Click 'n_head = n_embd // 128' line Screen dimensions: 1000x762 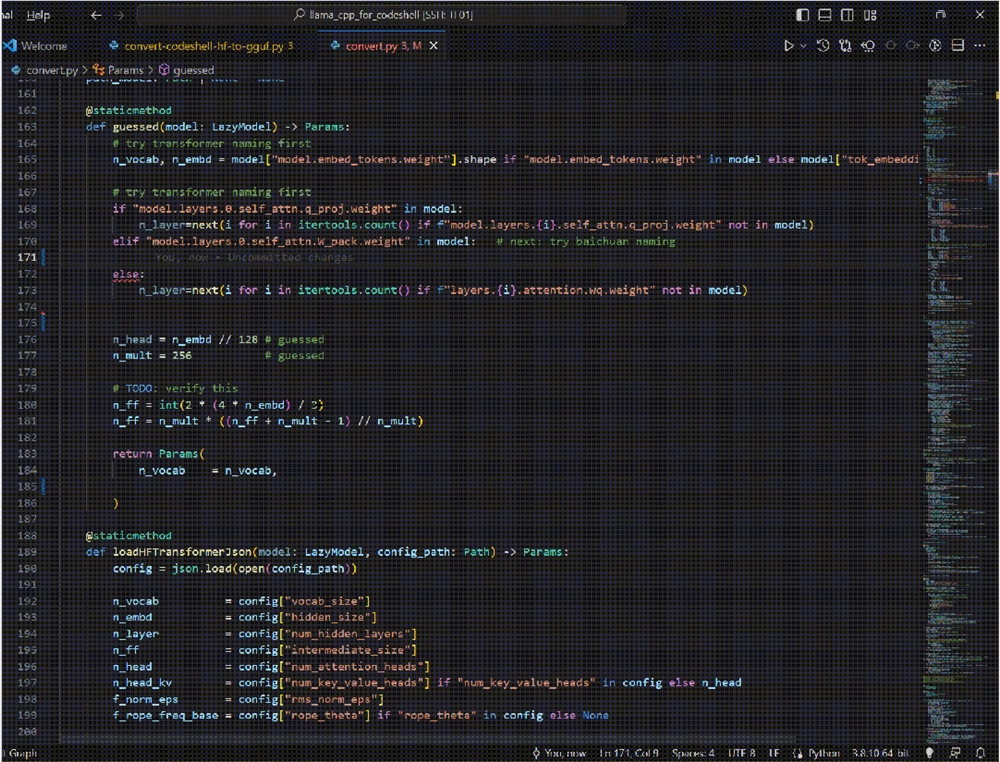[x=185, y=339]
